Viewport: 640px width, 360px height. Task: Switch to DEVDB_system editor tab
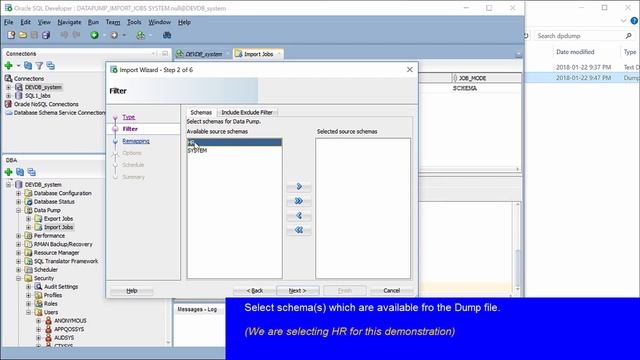(x=204, y=54)
